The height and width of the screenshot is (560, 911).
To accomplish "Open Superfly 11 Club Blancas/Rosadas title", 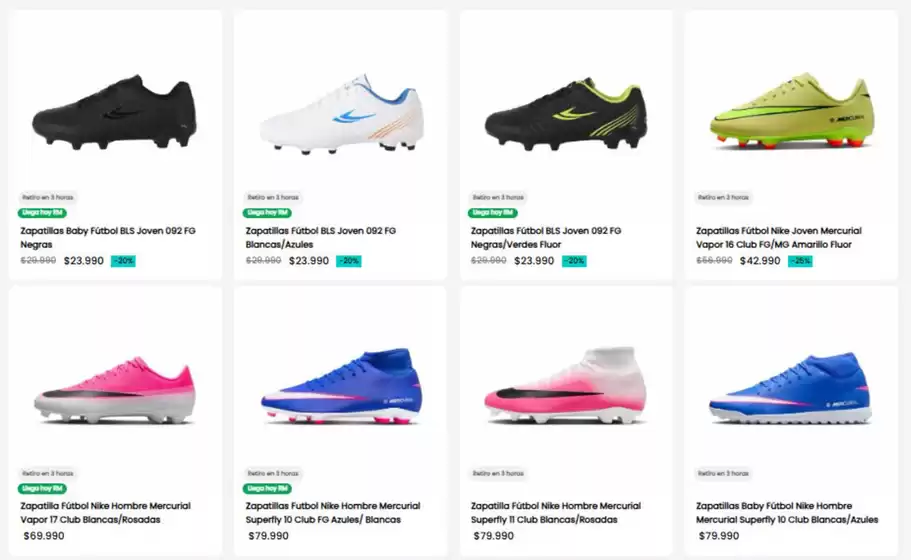I will click(556, 513).
